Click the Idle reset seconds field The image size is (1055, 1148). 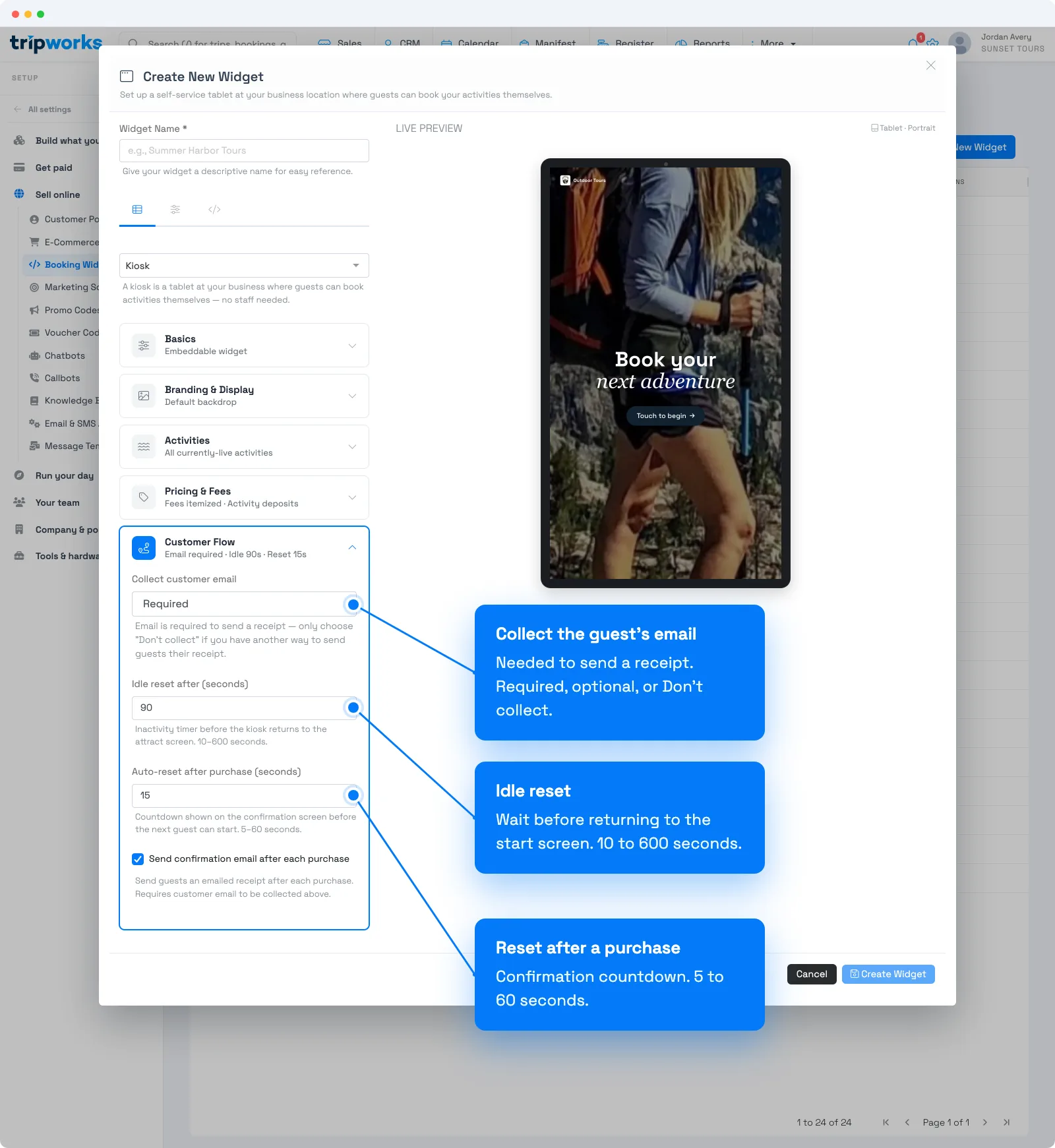point(244,708)
